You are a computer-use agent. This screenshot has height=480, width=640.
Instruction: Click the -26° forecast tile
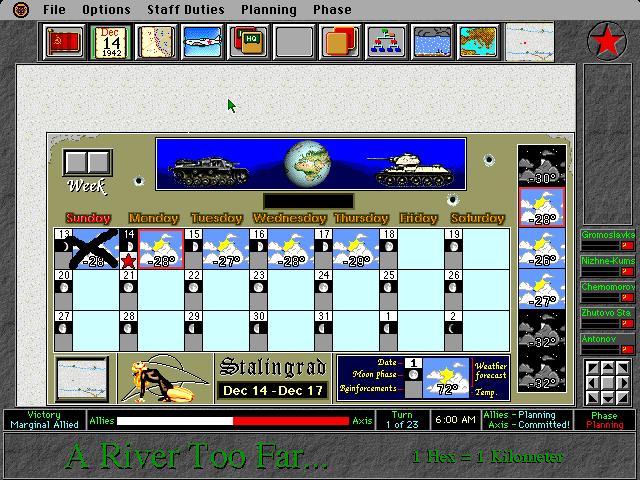point(542,248)
